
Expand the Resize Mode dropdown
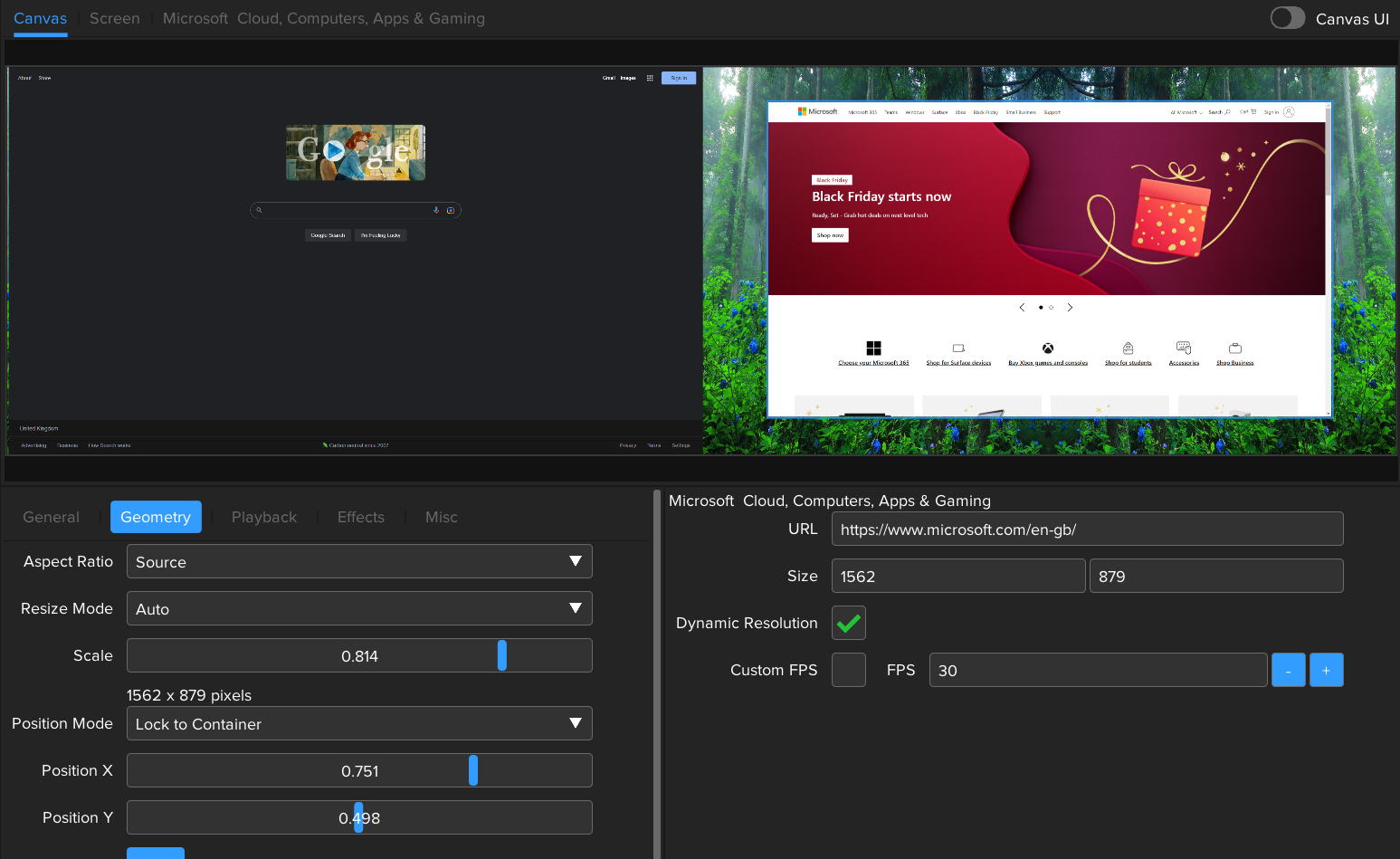[359, 608]
